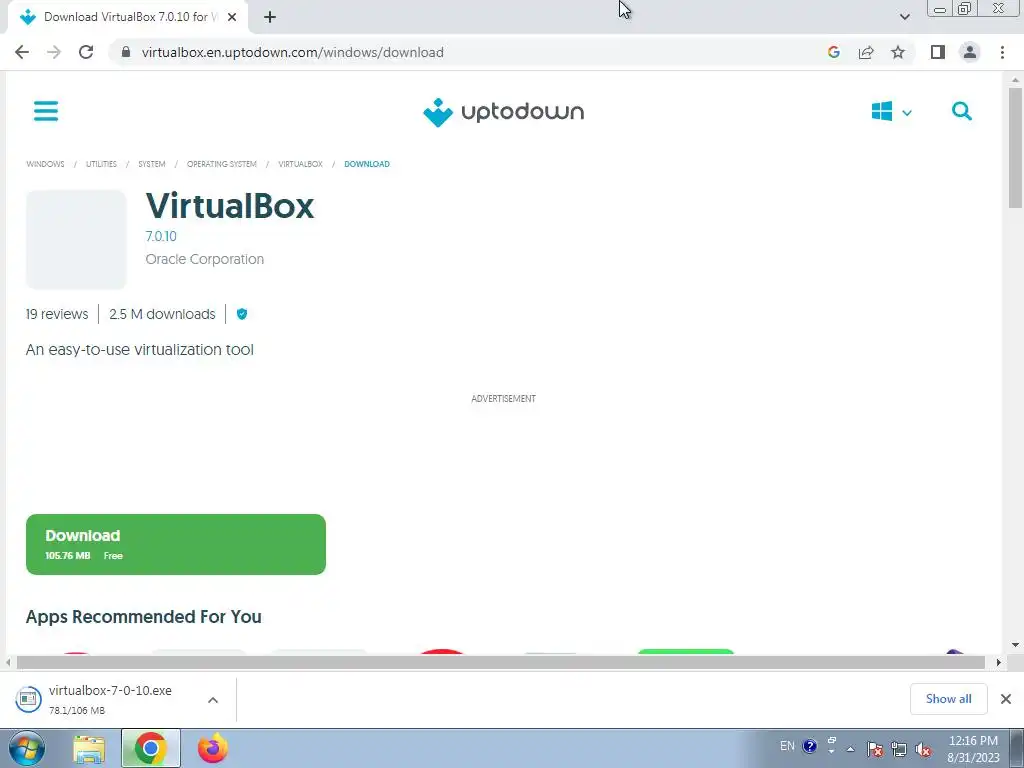Click the help icon in system tray

tap(810, 746)
